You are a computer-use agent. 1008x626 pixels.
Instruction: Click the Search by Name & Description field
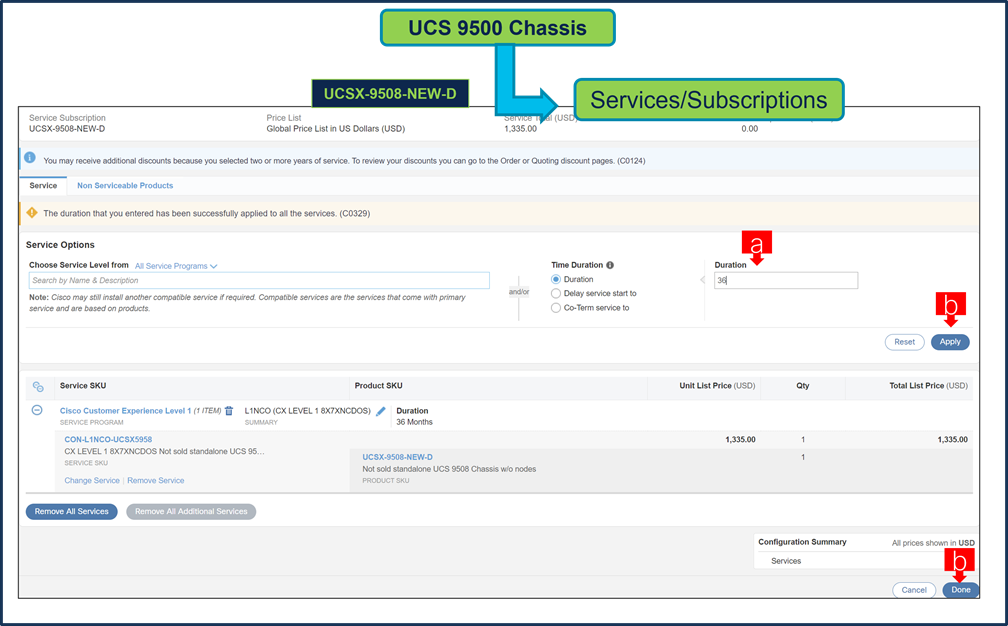(259, 280)
